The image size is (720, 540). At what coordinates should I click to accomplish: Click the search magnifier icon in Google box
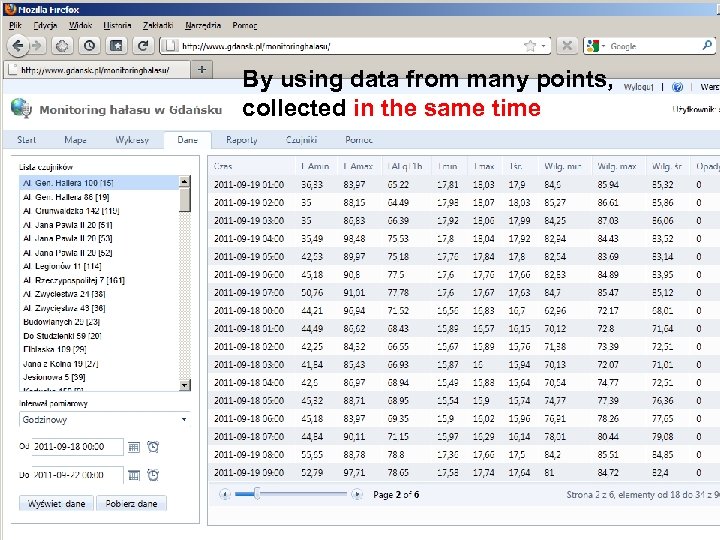(x=707, y=45)
